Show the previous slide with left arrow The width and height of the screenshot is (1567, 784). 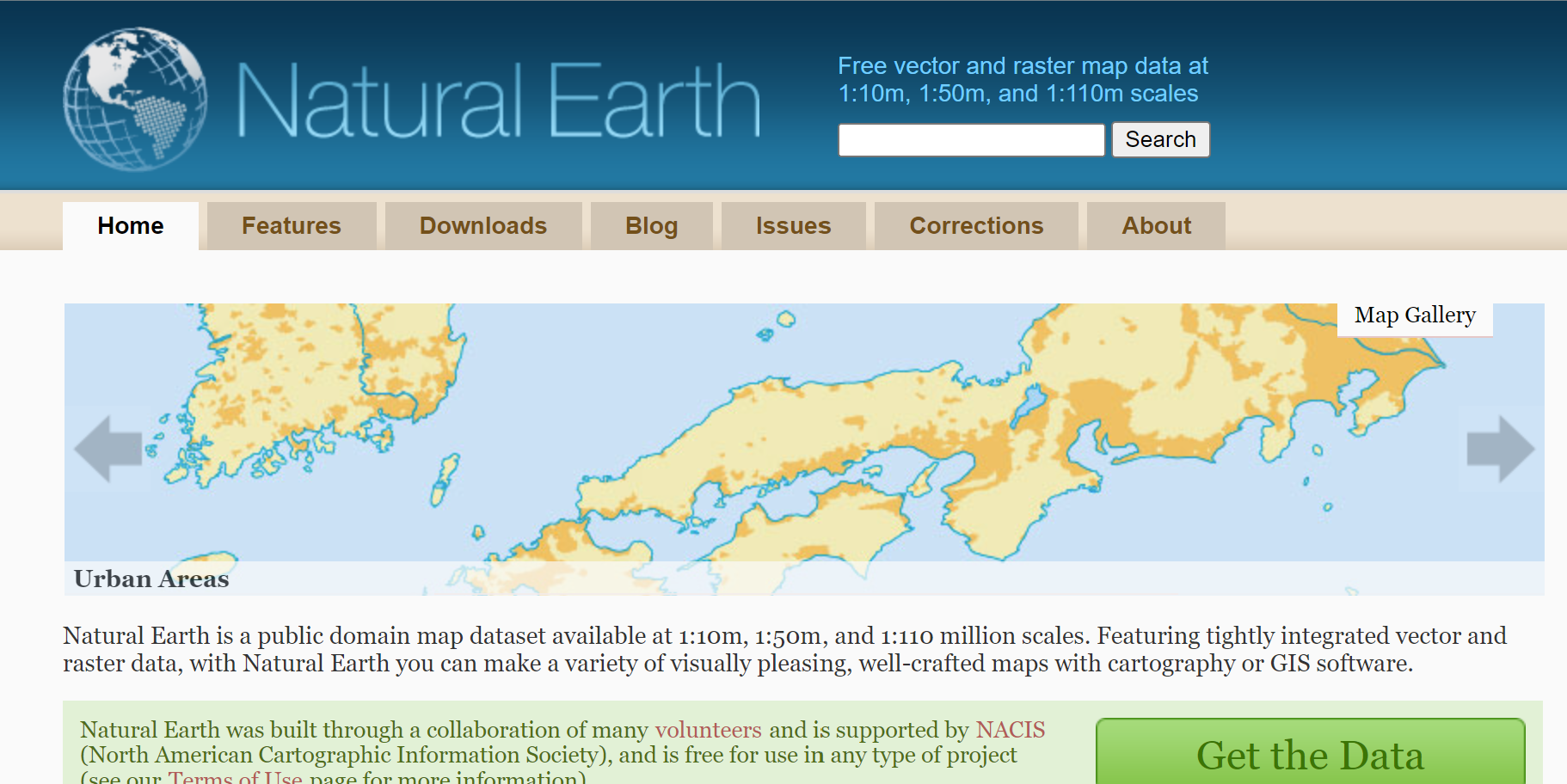tap(108, 448)
